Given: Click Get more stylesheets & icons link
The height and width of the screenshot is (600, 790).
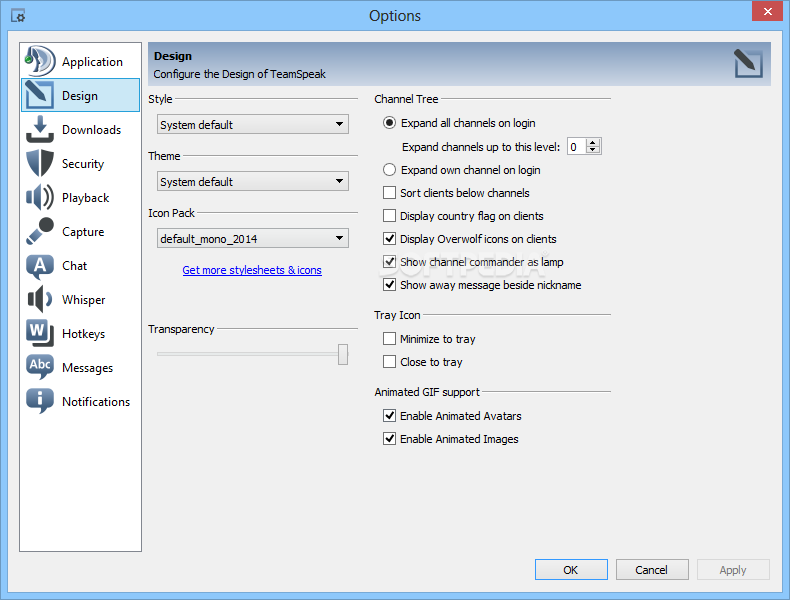Looking at the screenshot, I should pyautogui.click(x=252, y=270).
